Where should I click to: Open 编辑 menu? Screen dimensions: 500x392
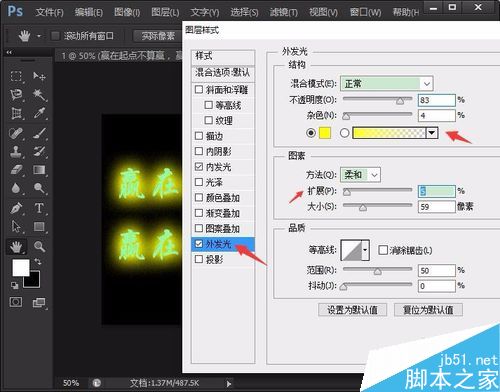click(89, 12)
